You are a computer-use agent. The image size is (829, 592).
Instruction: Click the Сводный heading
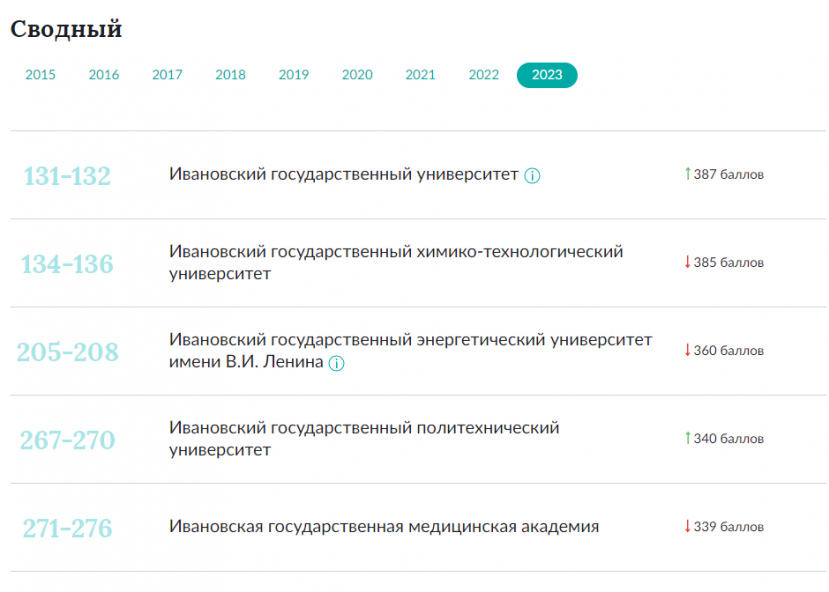(x=65, y=29)
